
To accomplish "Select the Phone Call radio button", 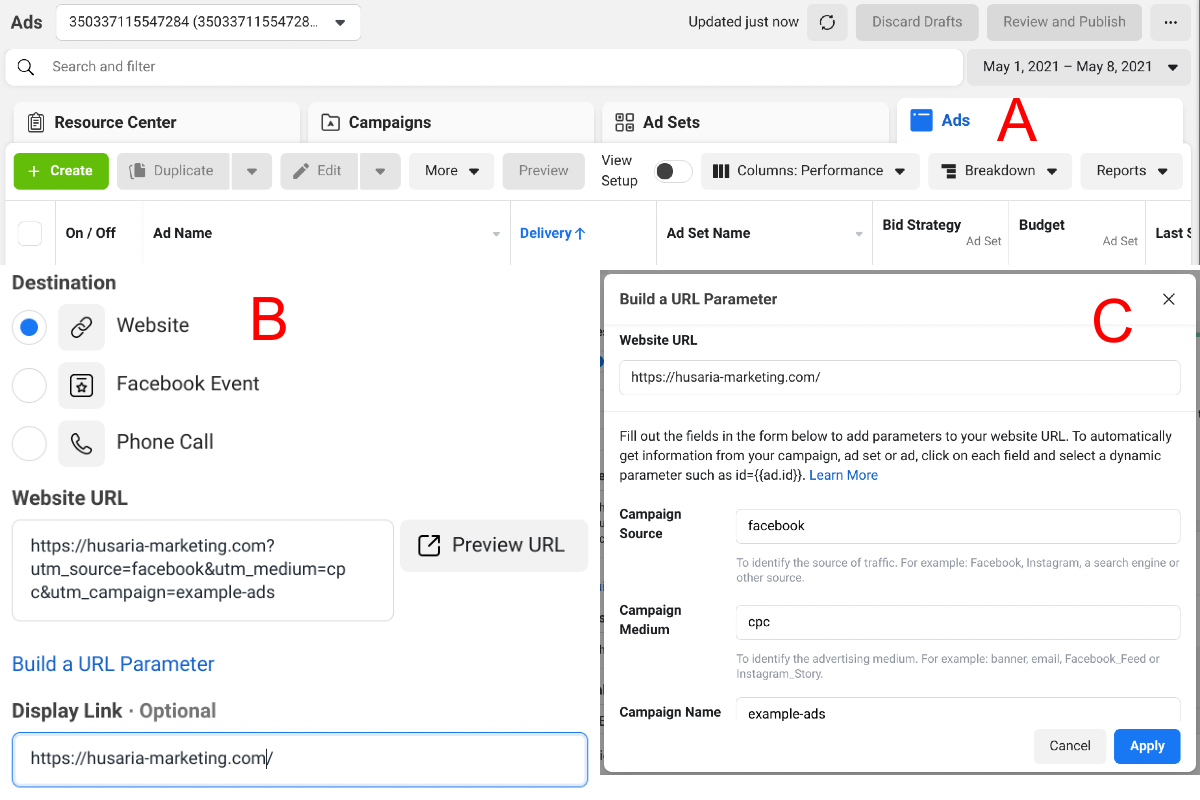I will tap(30, 443).
